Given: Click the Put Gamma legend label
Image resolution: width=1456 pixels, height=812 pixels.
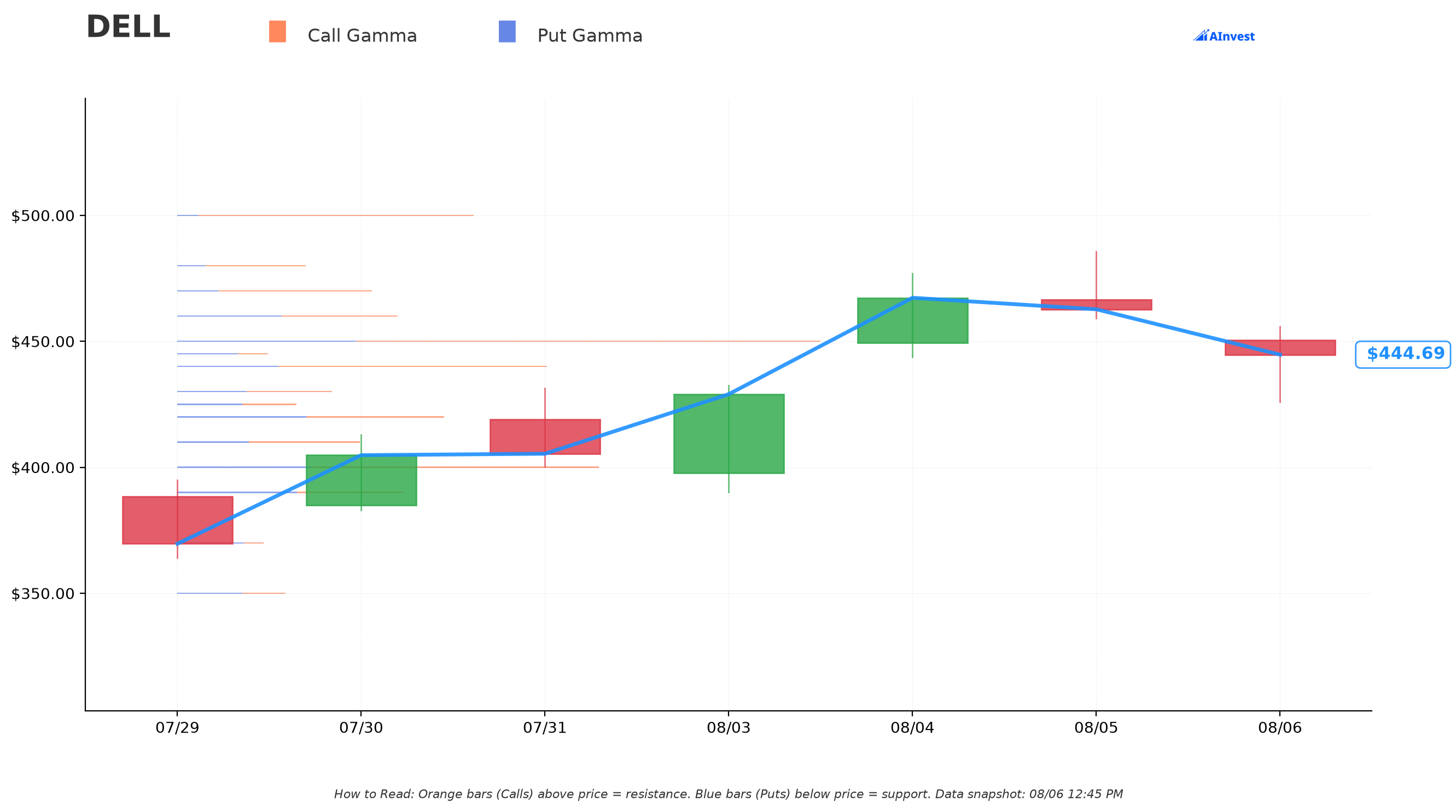Looking at the screenshot, I should 590,36.
